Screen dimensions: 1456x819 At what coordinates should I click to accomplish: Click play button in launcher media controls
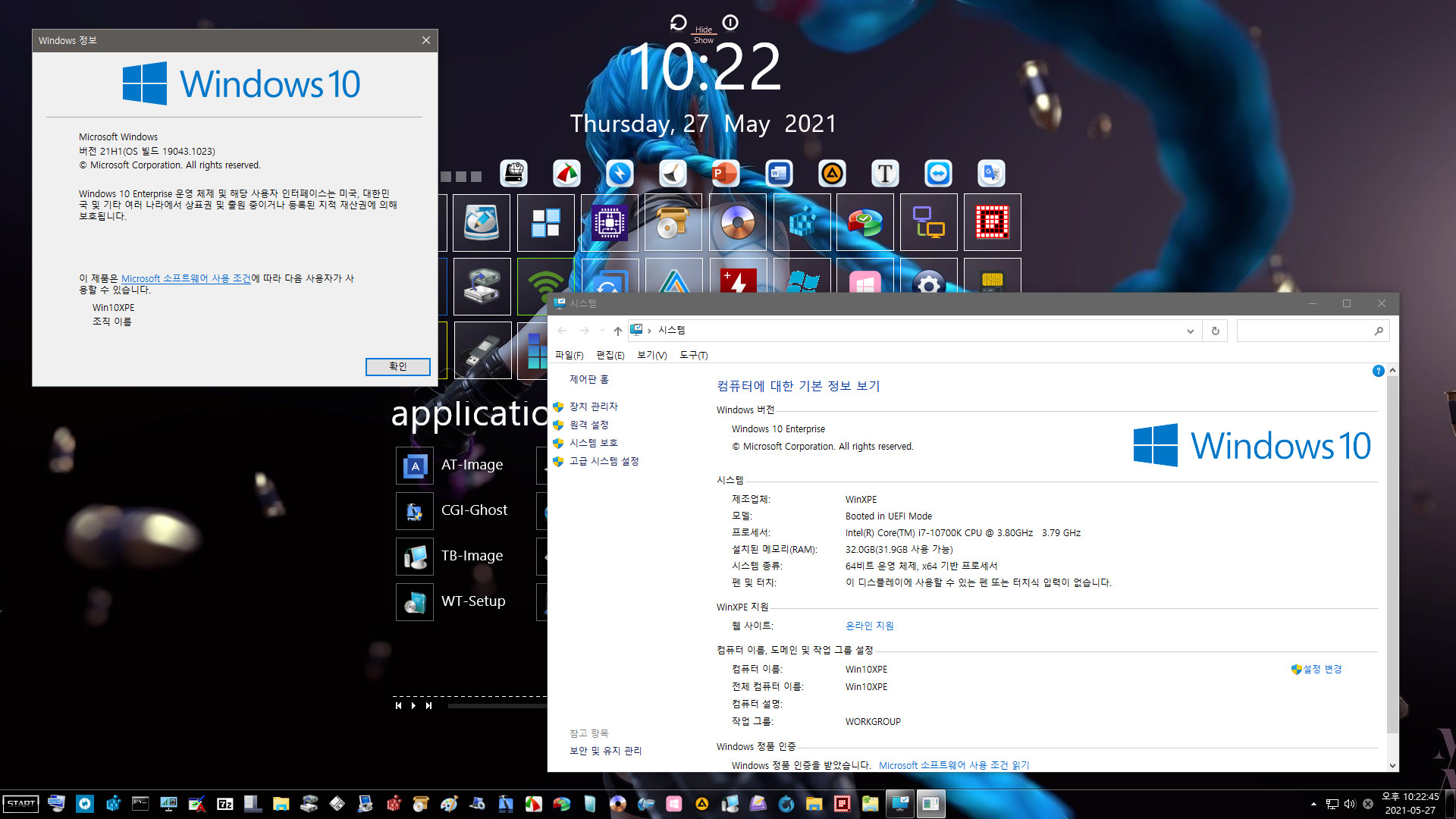pyautogui.click(x=413, y=705)
